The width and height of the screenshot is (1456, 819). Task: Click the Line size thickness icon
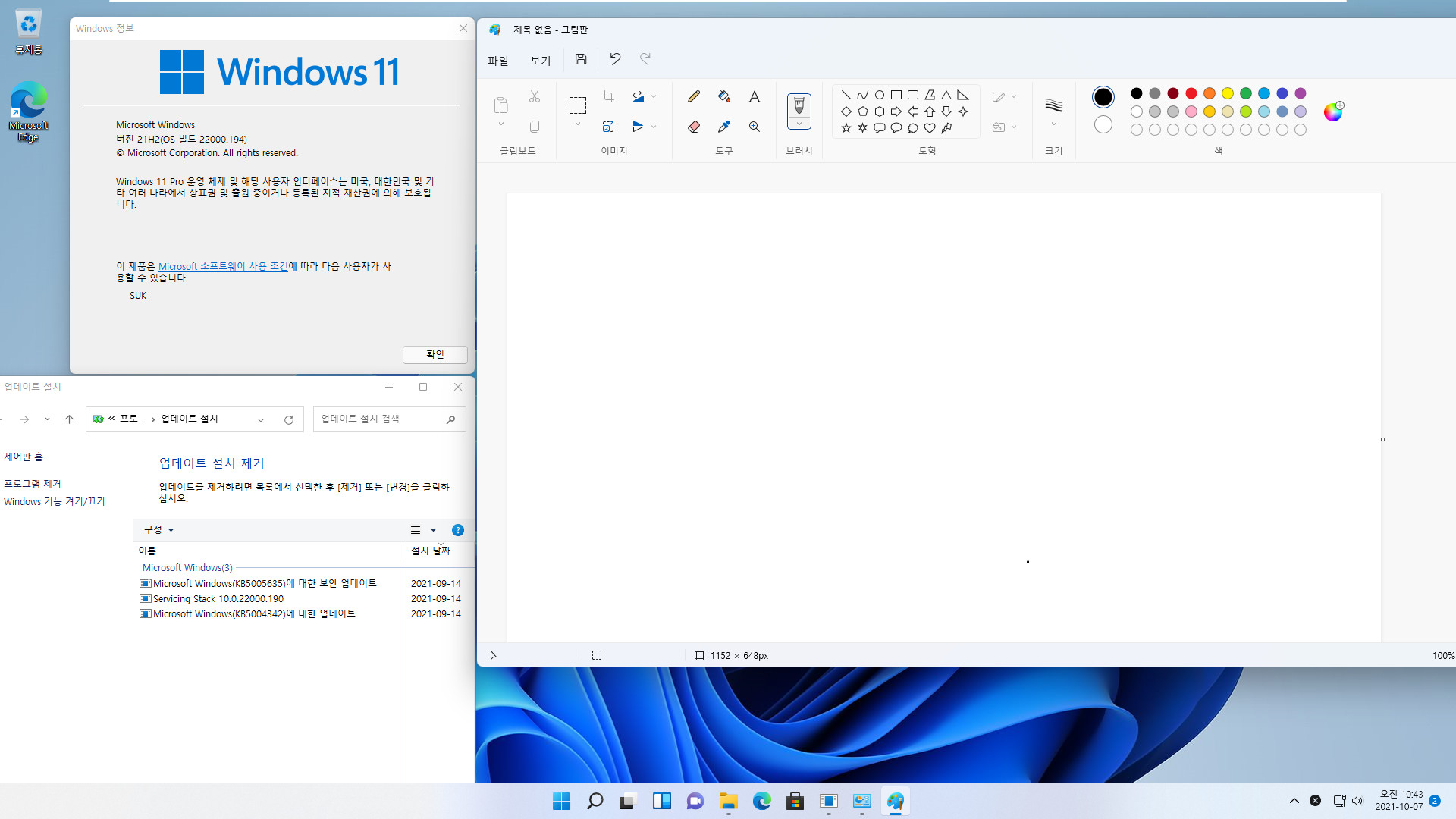(x=1054, y=105)
